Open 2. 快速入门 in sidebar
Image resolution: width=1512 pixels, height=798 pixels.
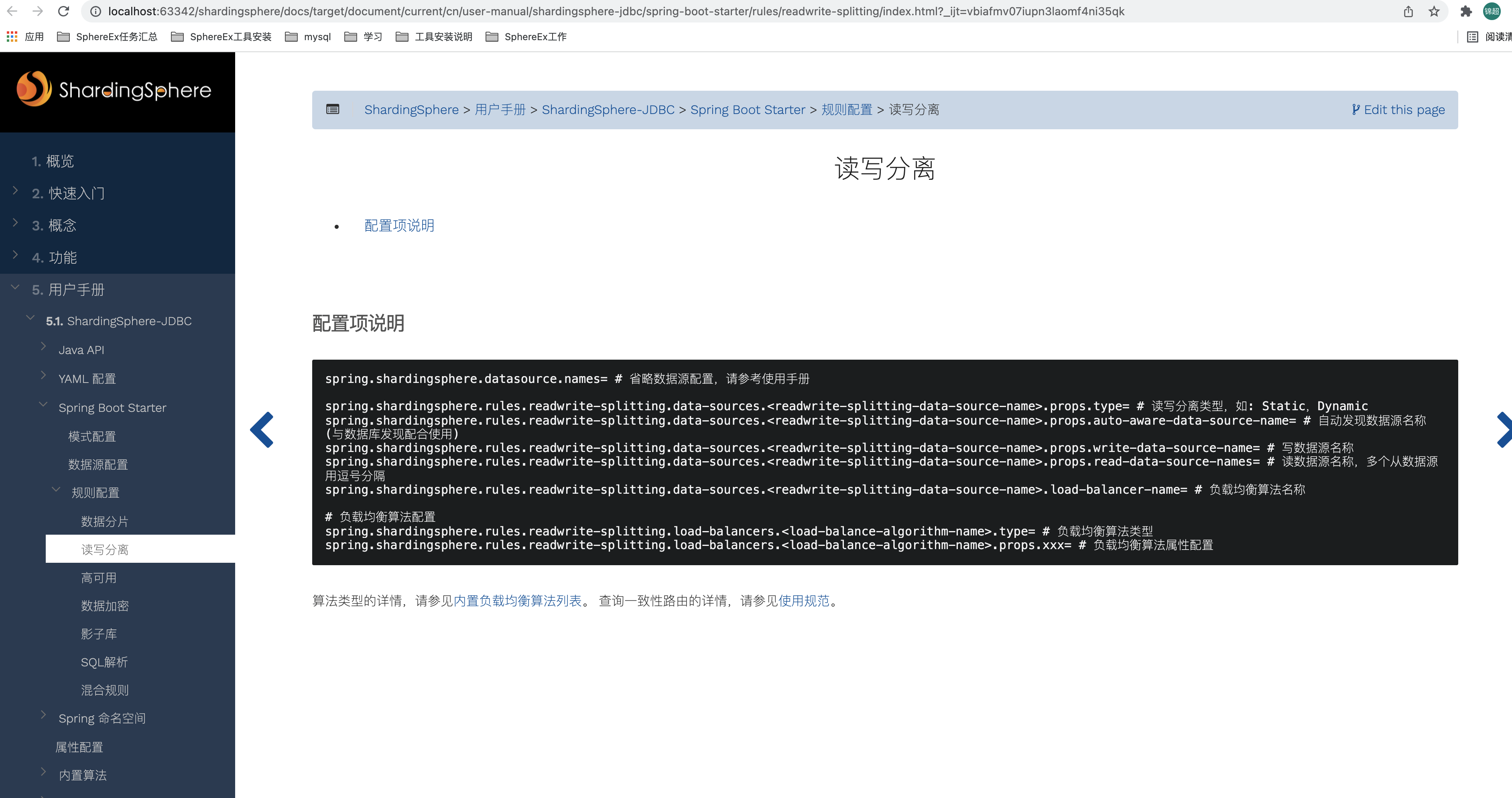[x=68, y=194]
